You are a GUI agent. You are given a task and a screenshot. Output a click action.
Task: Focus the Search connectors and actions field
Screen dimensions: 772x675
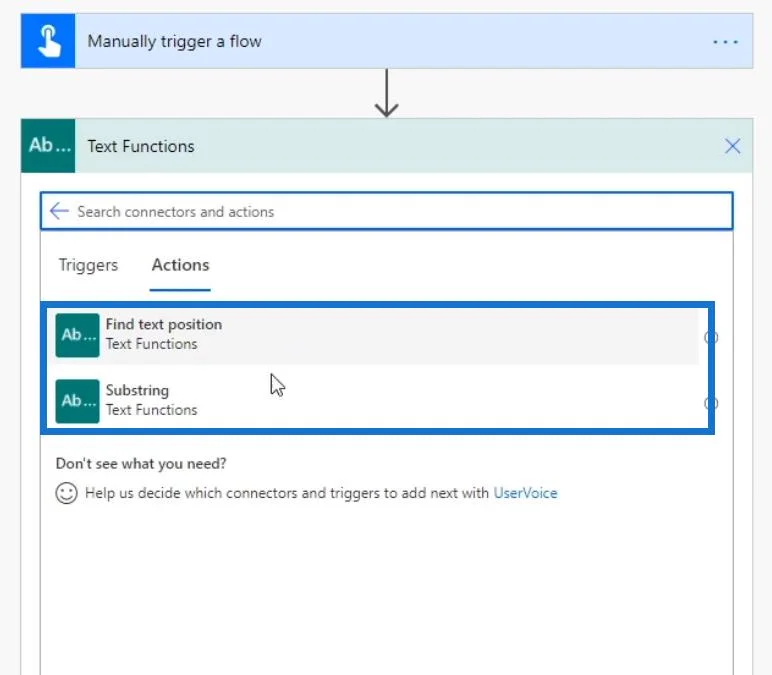pos(386,211)
